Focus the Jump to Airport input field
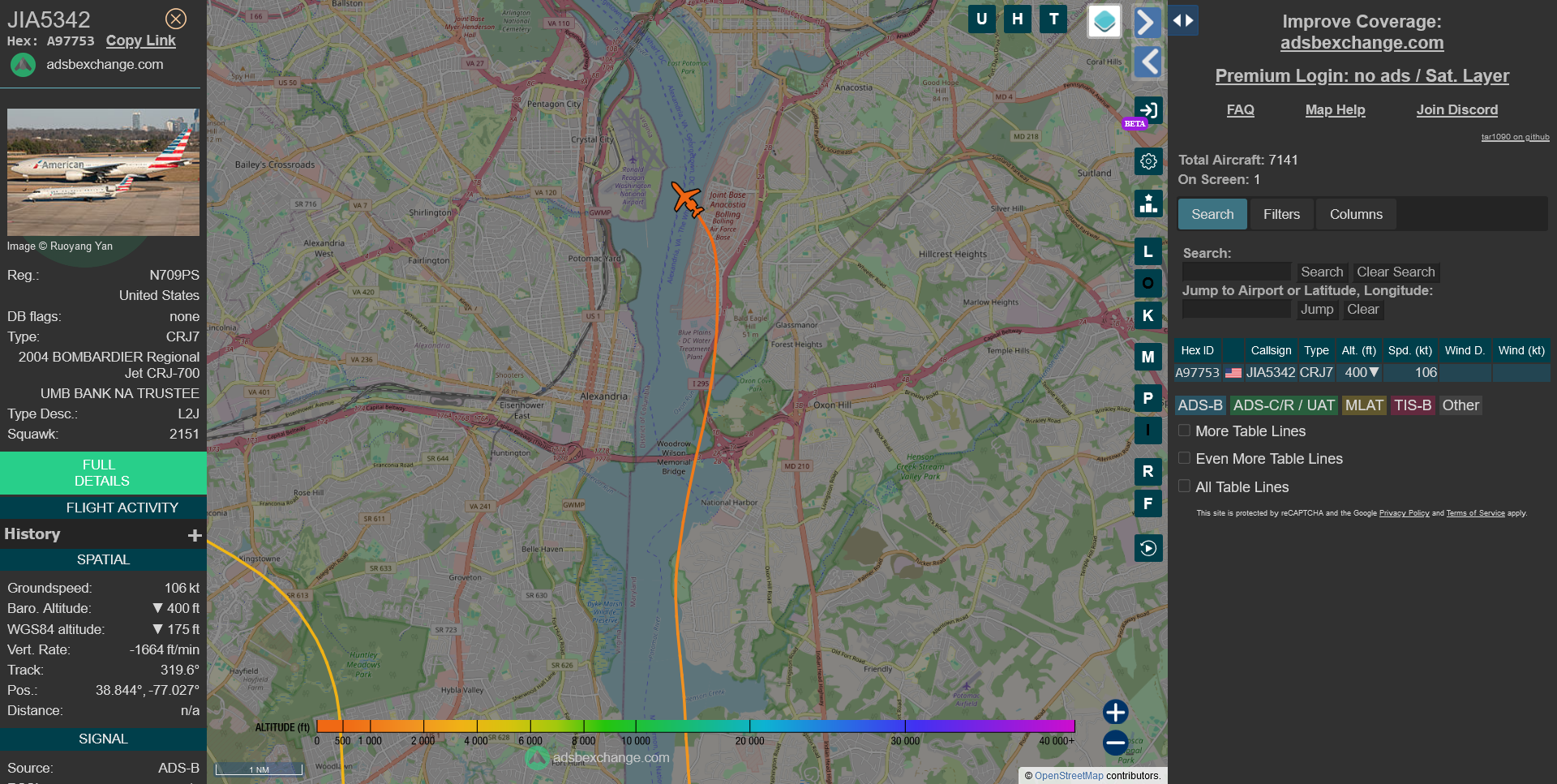 1236,310
